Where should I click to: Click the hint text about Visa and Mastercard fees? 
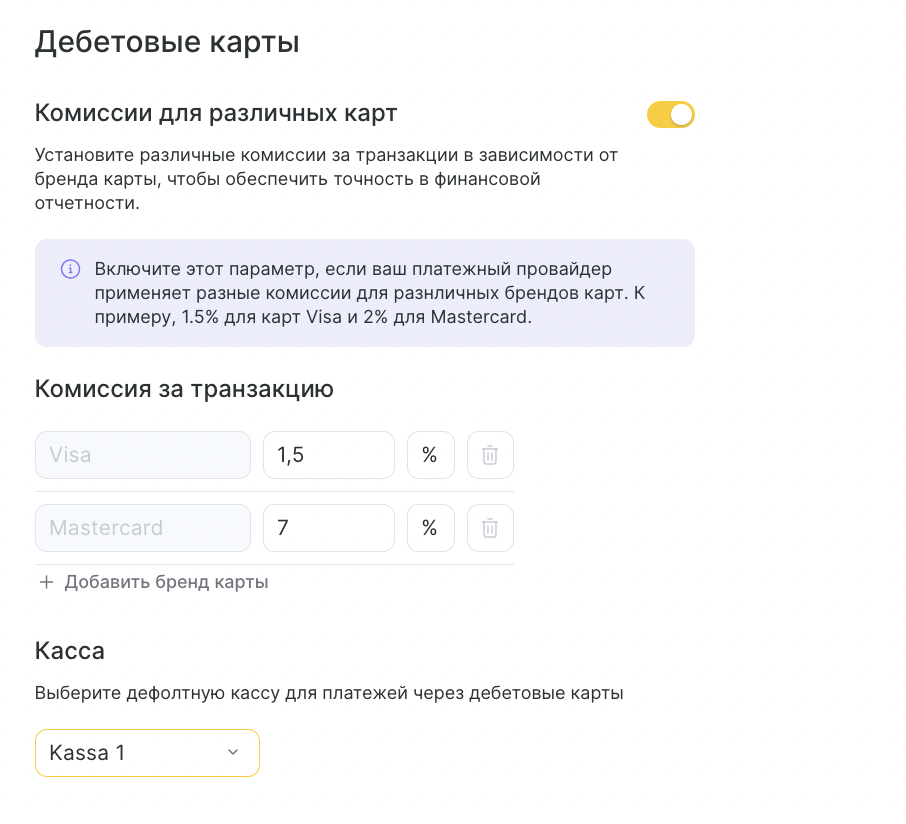(380, 293)
